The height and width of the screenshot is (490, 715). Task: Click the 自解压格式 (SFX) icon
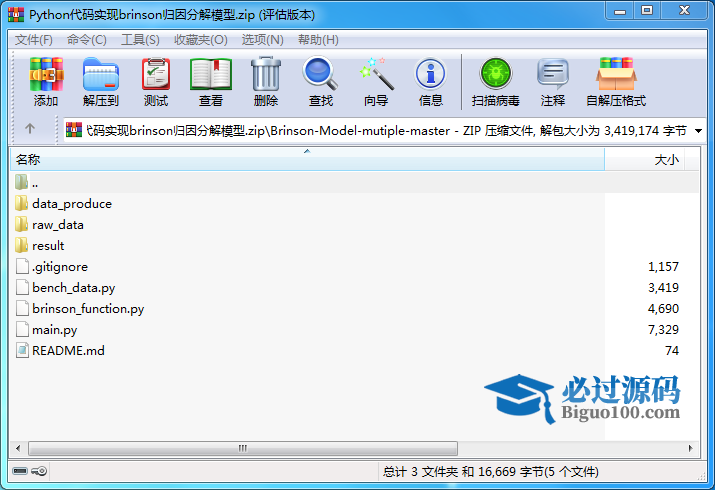coord(616,74)
